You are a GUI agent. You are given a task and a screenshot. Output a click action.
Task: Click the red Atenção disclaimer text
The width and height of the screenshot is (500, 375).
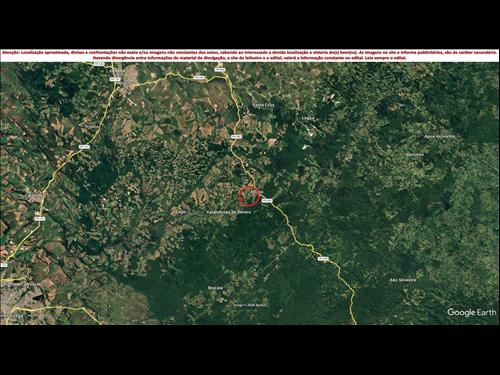pos(249,55)
